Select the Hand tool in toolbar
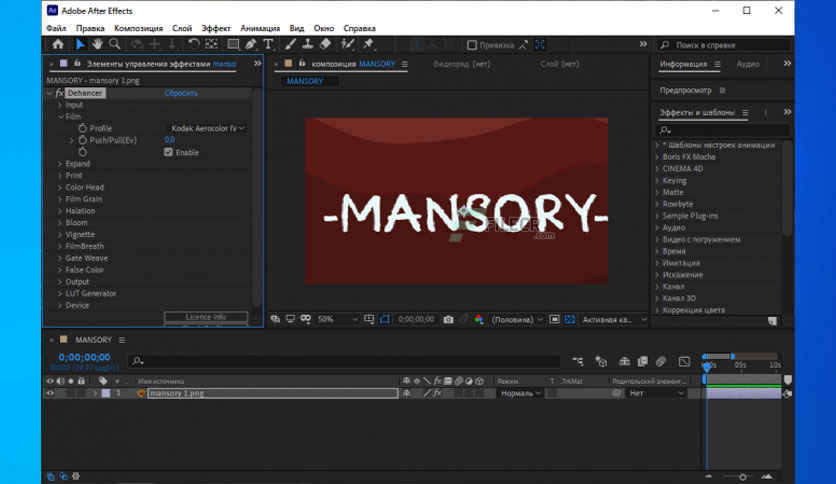The height and width of the screenshot is (484, 836). point(97,44)
